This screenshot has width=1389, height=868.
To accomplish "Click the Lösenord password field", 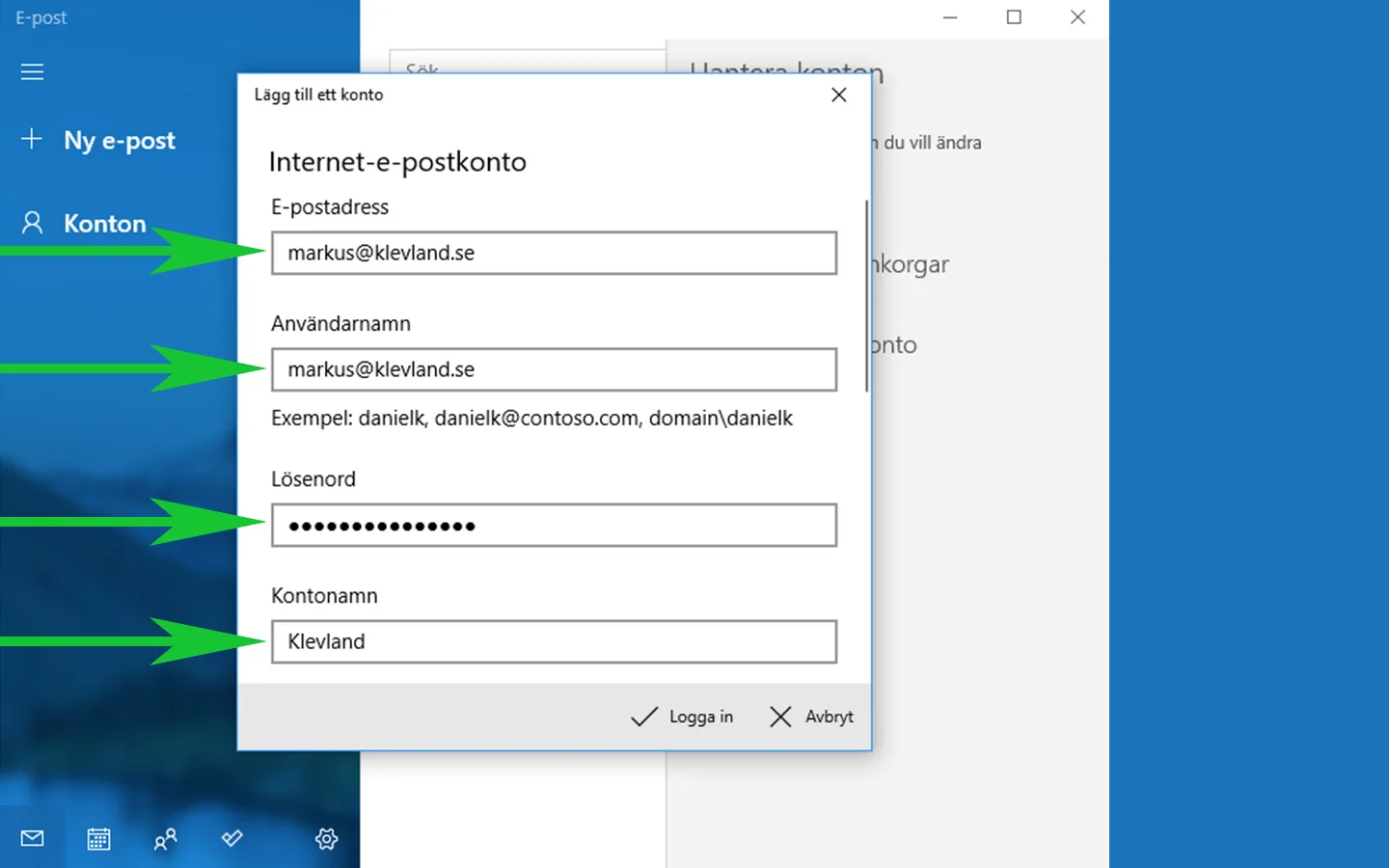I will click(554, 525).
